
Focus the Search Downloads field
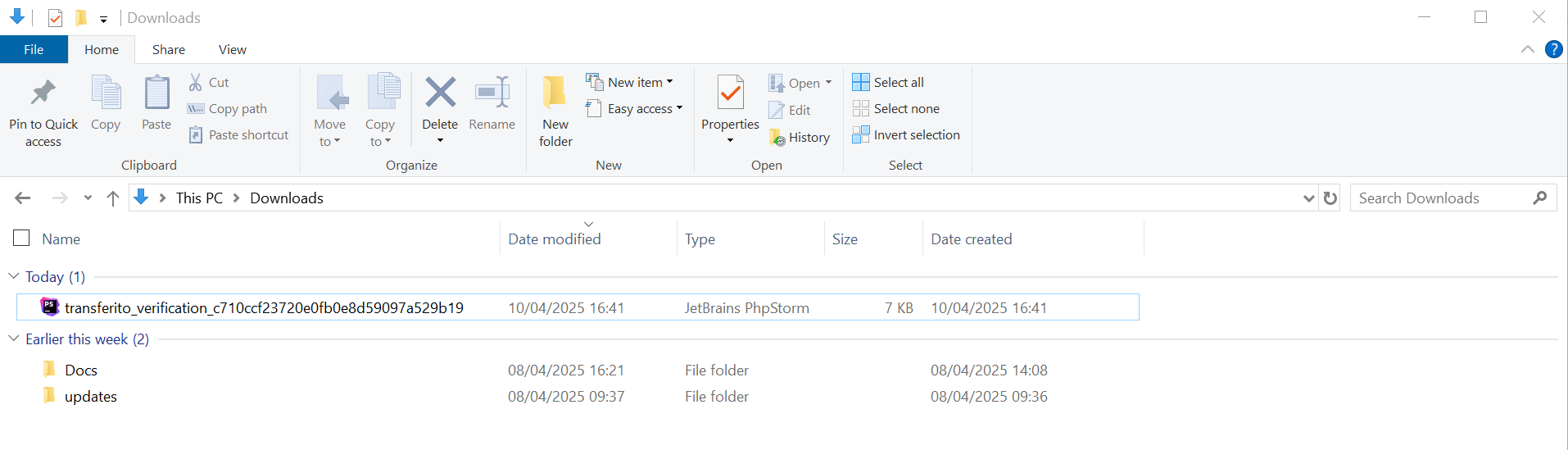tap(1442, 198)
